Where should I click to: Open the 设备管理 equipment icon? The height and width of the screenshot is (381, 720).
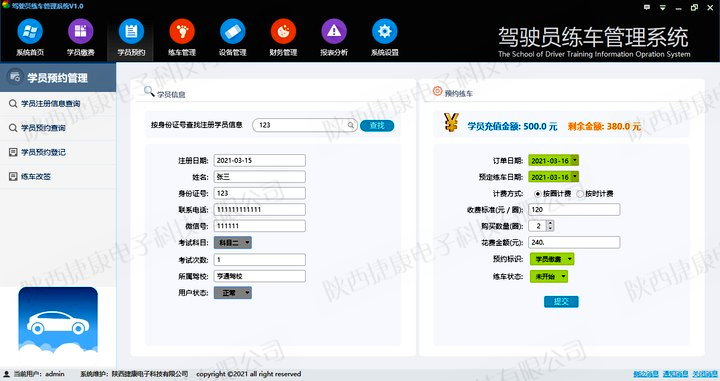pos(232,31)
